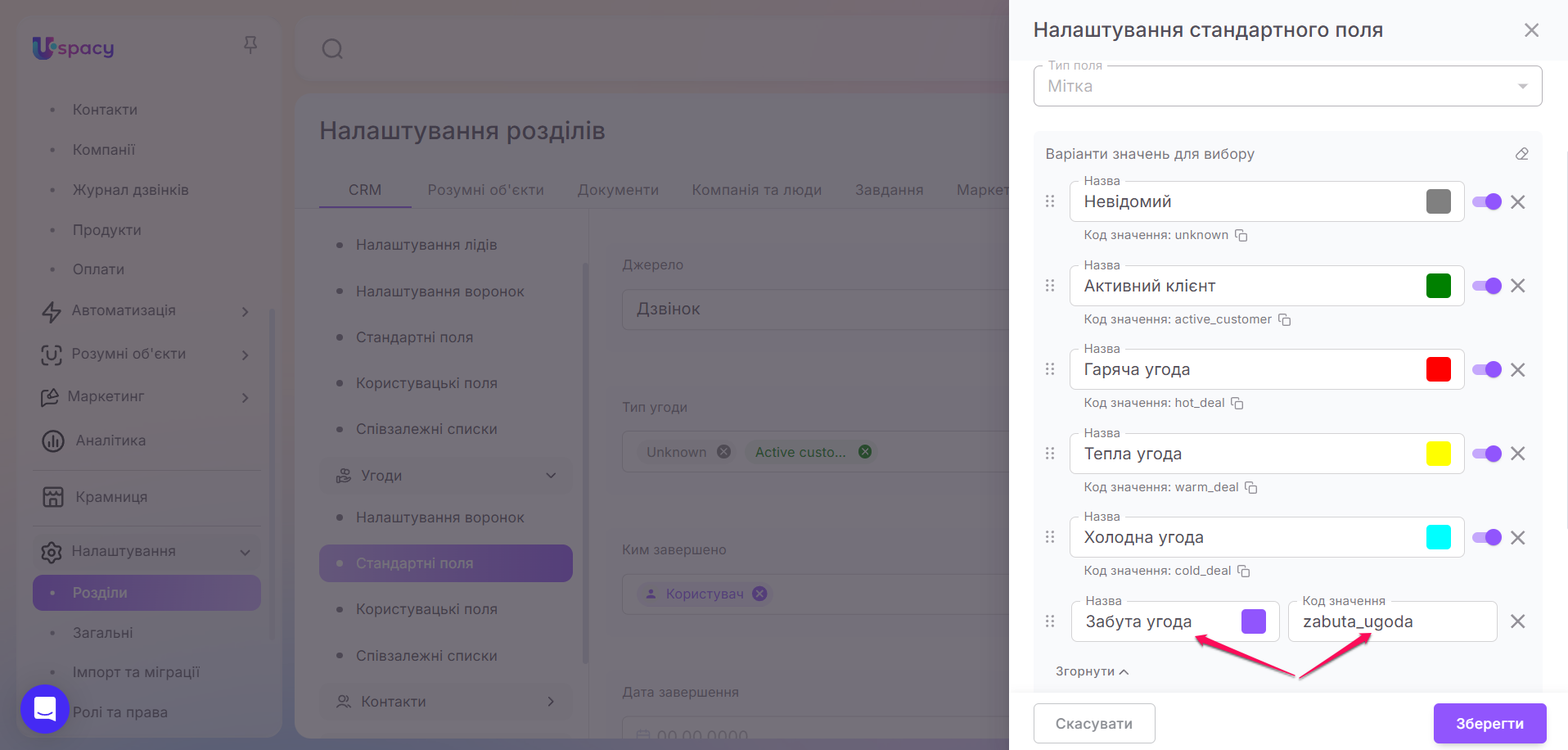Open Крамниця in the sidebar
Image resolution: width=1568 pixels, height=750 pixels.
coord(111,497)
